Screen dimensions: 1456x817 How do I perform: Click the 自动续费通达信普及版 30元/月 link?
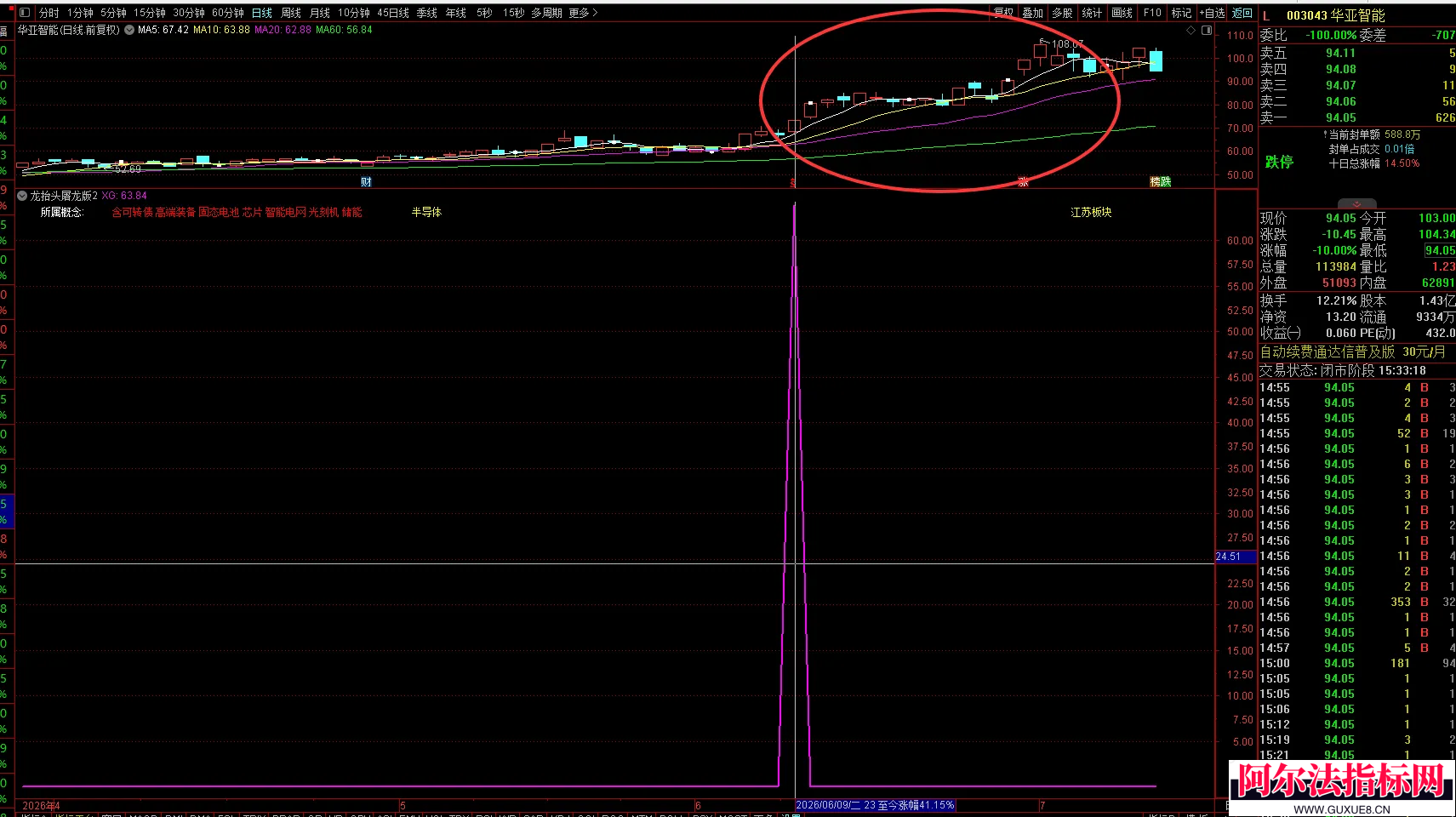point(1352,351)
